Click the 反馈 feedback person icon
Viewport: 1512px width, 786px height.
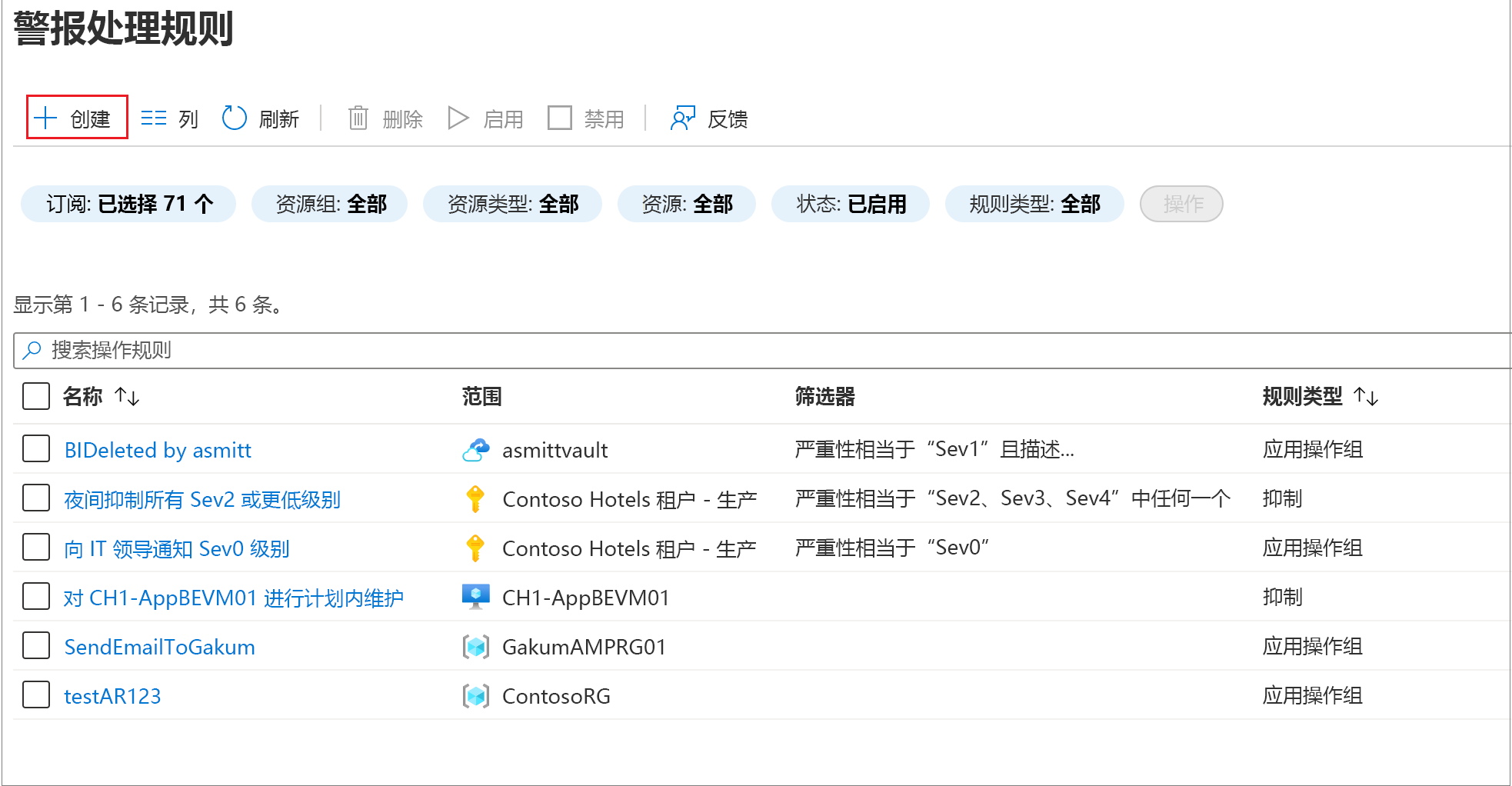pyautogui.click(x=683, y=118)
